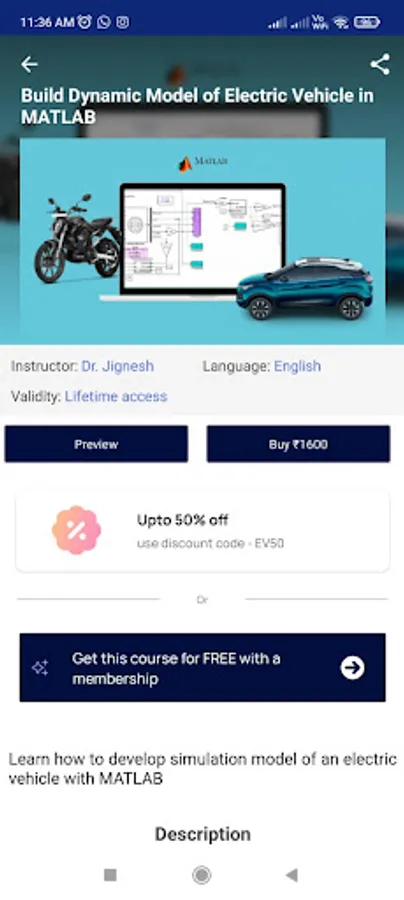Tap the Android recent apps square
The image size is (404, 900).
click(110, 875)
